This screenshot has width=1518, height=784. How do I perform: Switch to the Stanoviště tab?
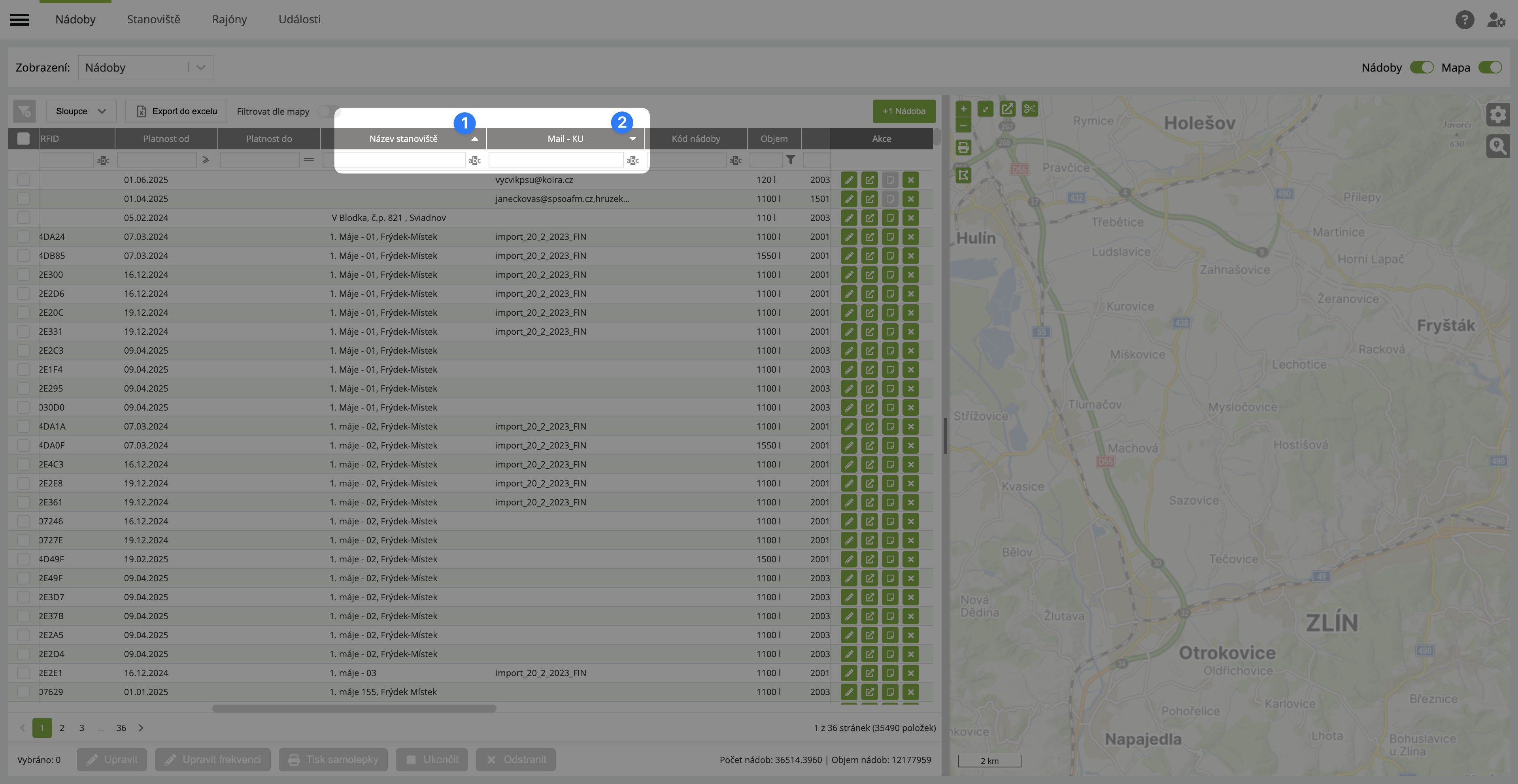pyautogui.click(x=153, y=19)
